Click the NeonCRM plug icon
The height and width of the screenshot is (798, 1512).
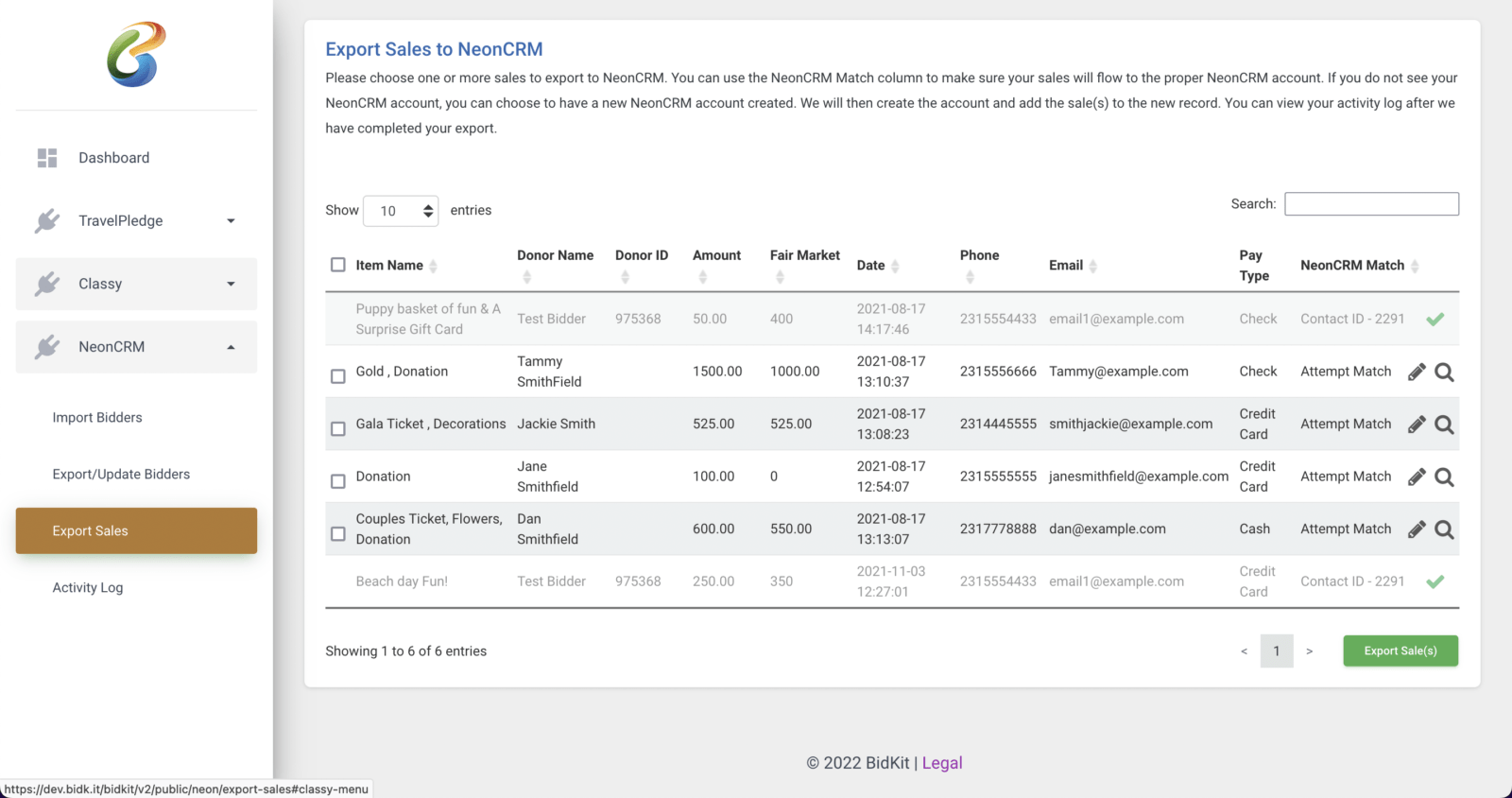coord(47,347)
